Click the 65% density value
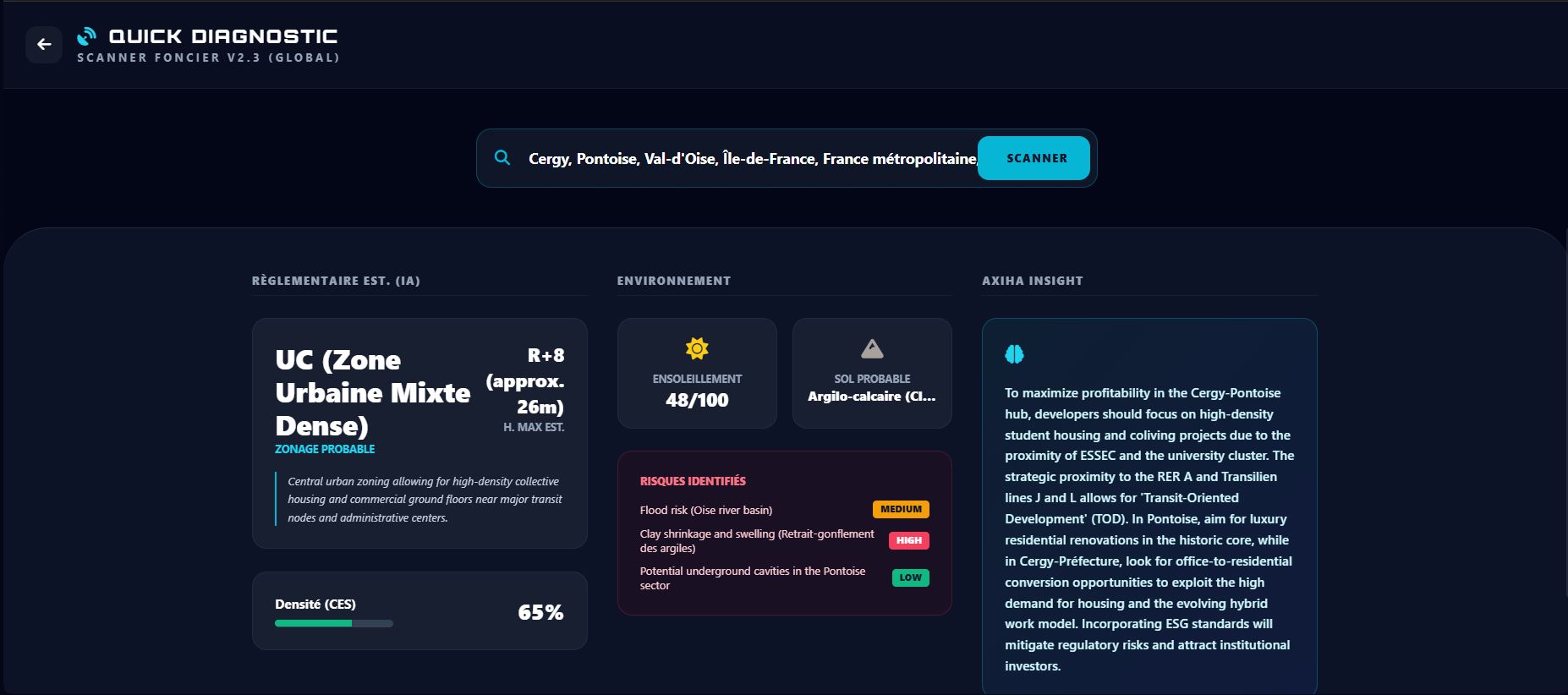 coord(540,612)
